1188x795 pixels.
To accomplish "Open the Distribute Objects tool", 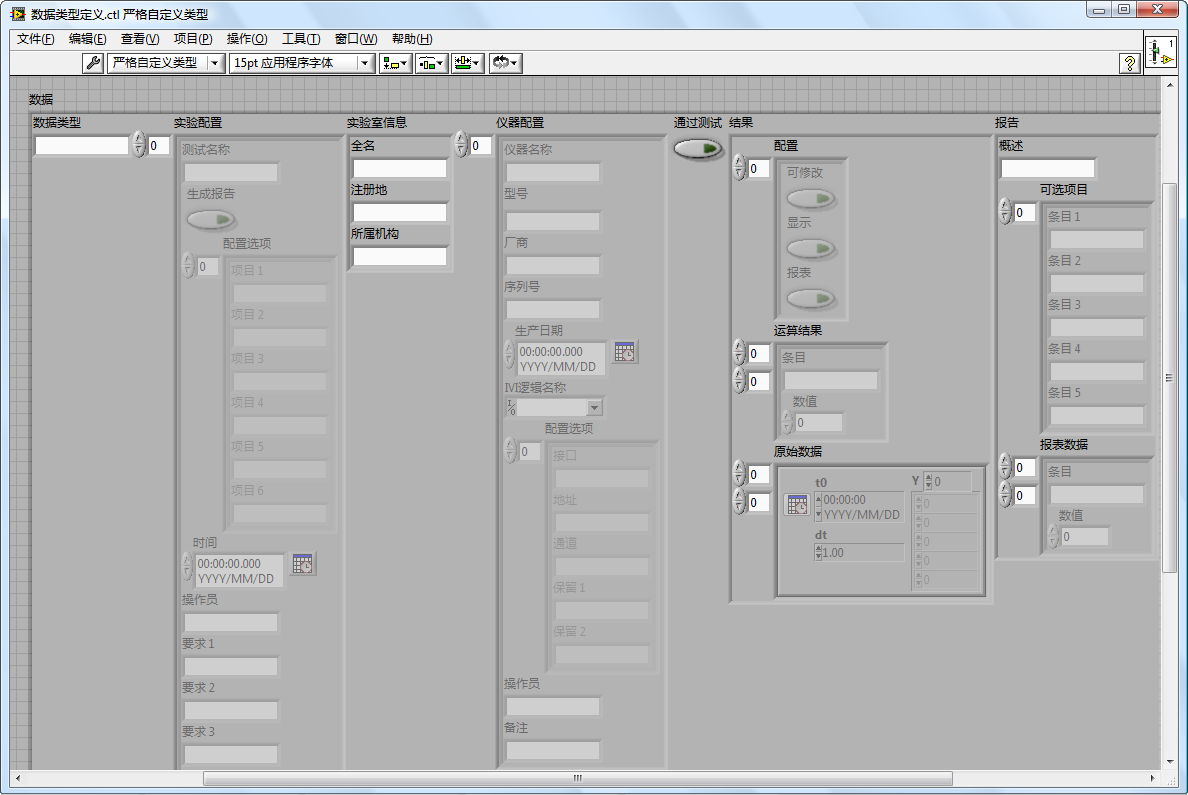I will click(432, 63).
